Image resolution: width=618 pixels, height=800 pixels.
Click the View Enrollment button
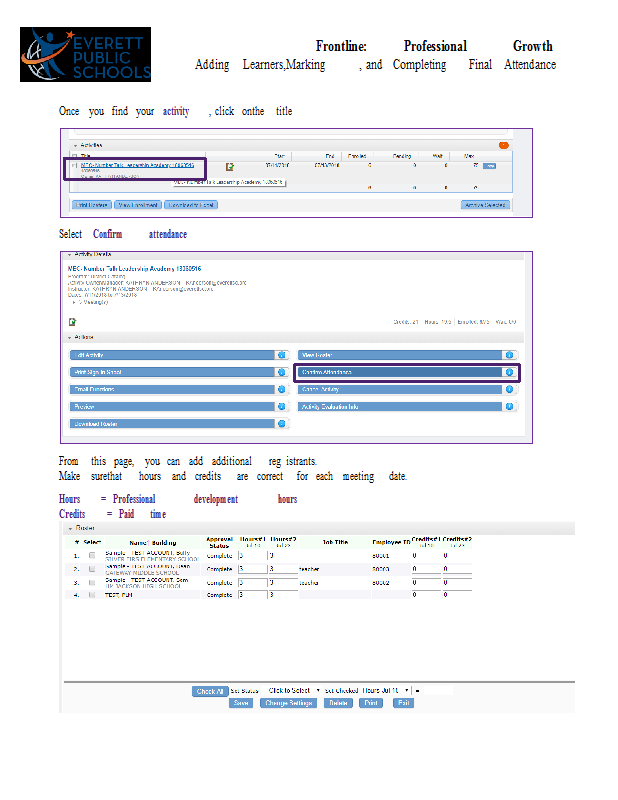138,205
